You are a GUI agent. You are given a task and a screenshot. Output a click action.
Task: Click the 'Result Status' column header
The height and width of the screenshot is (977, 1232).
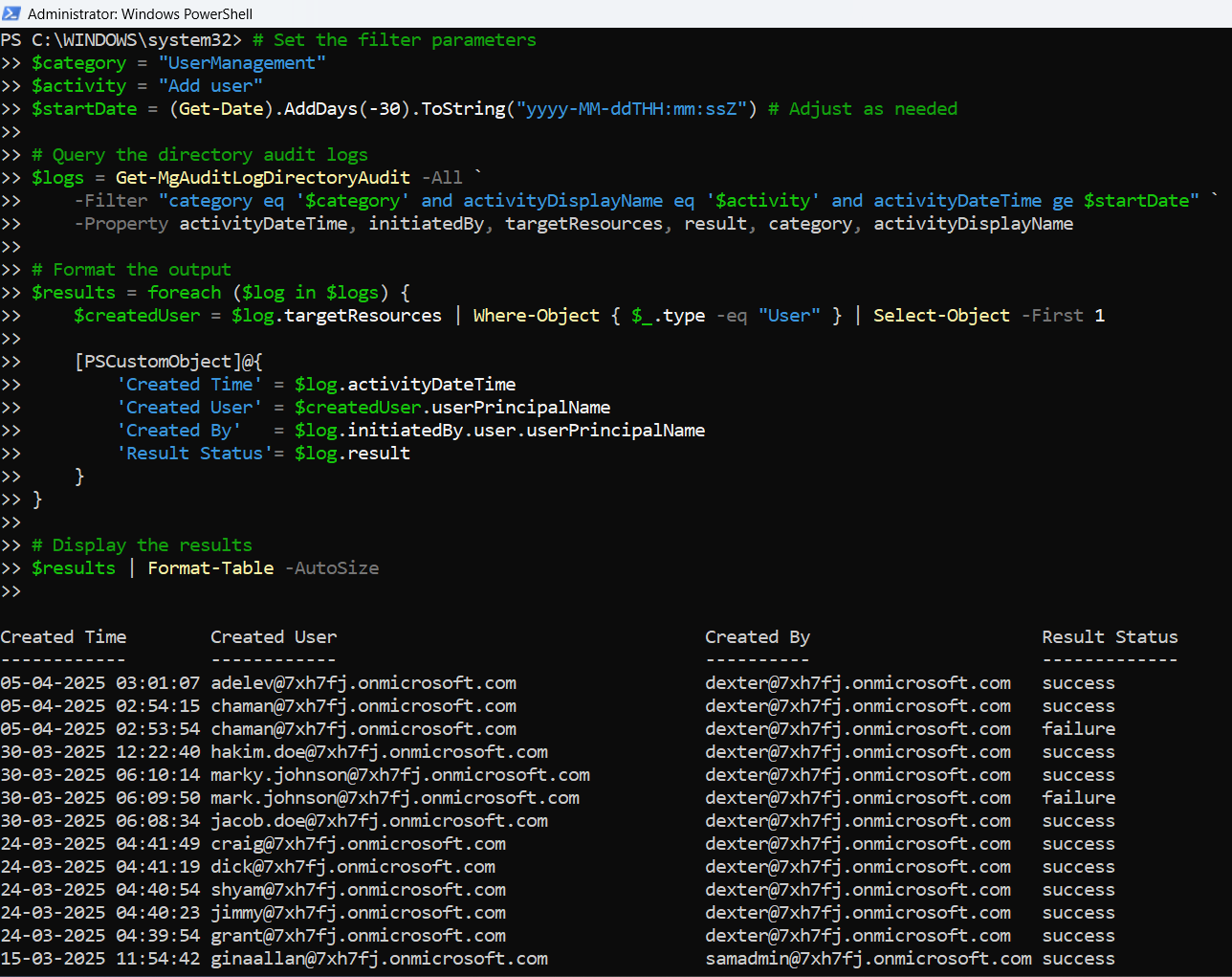click(x=1111, y=637)
